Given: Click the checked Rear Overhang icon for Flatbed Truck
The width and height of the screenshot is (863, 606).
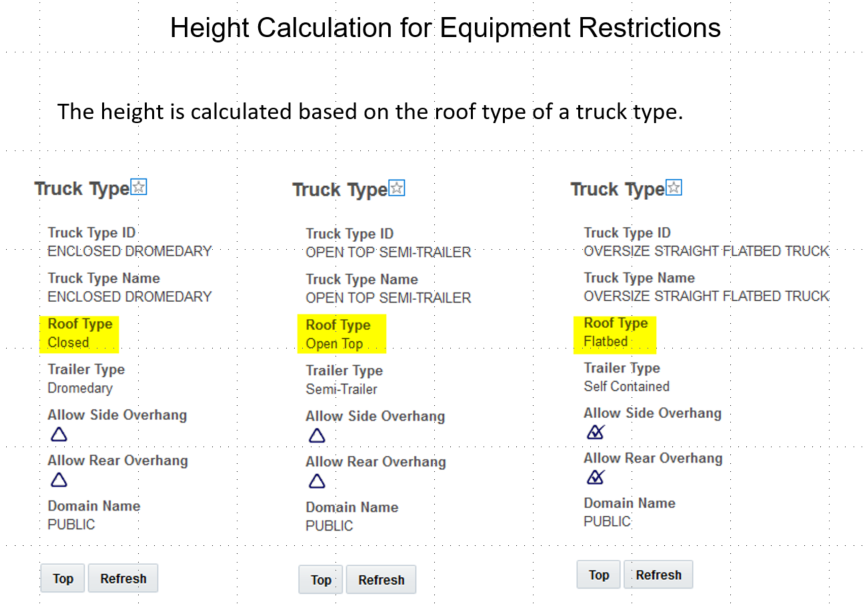Looking at the screenshot, I should click(595, 477).
